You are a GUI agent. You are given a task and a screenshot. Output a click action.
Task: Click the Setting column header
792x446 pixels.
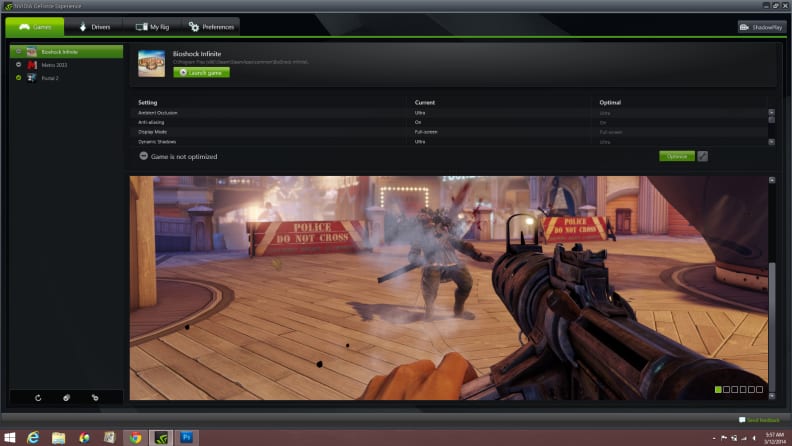147,103
